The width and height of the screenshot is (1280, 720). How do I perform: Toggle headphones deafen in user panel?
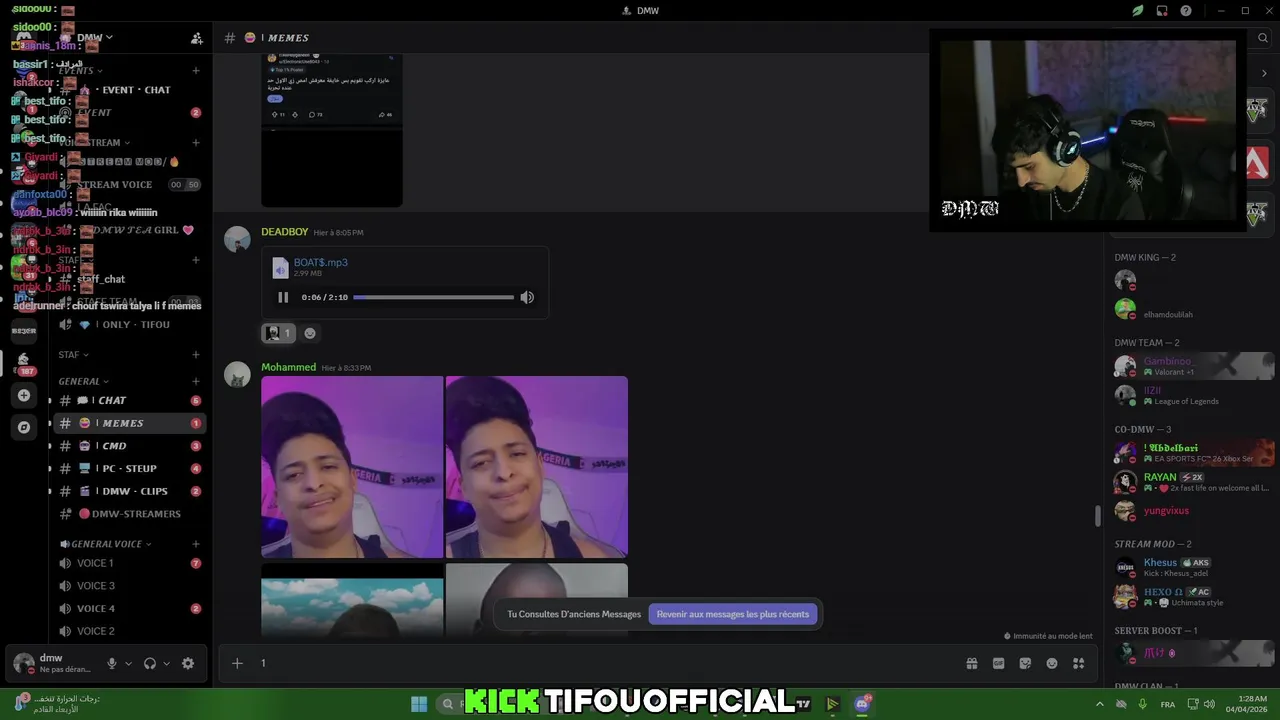click(150, 663)
